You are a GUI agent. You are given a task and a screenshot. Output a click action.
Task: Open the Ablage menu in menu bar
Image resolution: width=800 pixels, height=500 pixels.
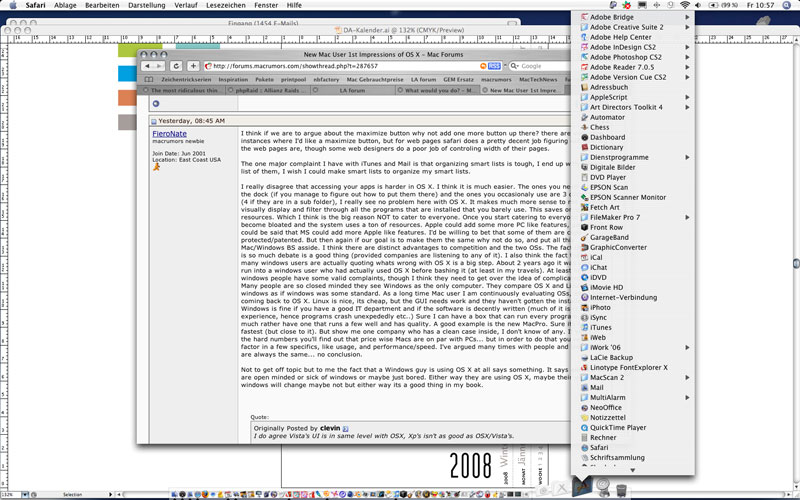[x=65, y=5]
